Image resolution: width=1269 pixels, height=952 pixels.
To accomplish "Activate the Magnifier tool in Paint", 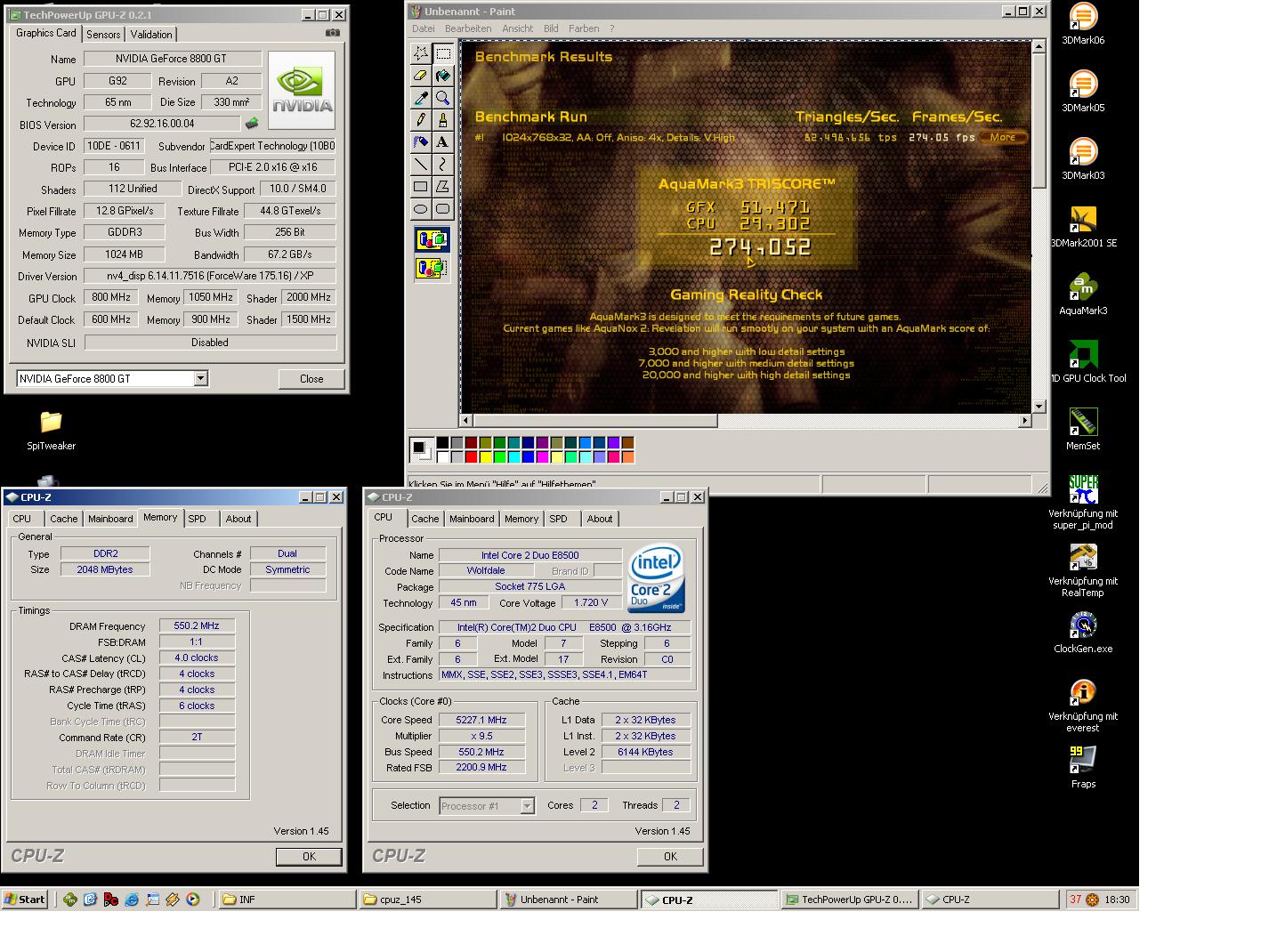I will tap(443, 98).
